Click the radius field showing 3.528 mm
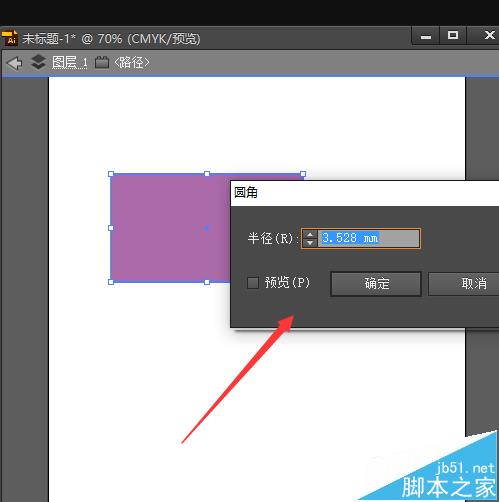This screenshot has height=502, width=499. pos(368,238)
